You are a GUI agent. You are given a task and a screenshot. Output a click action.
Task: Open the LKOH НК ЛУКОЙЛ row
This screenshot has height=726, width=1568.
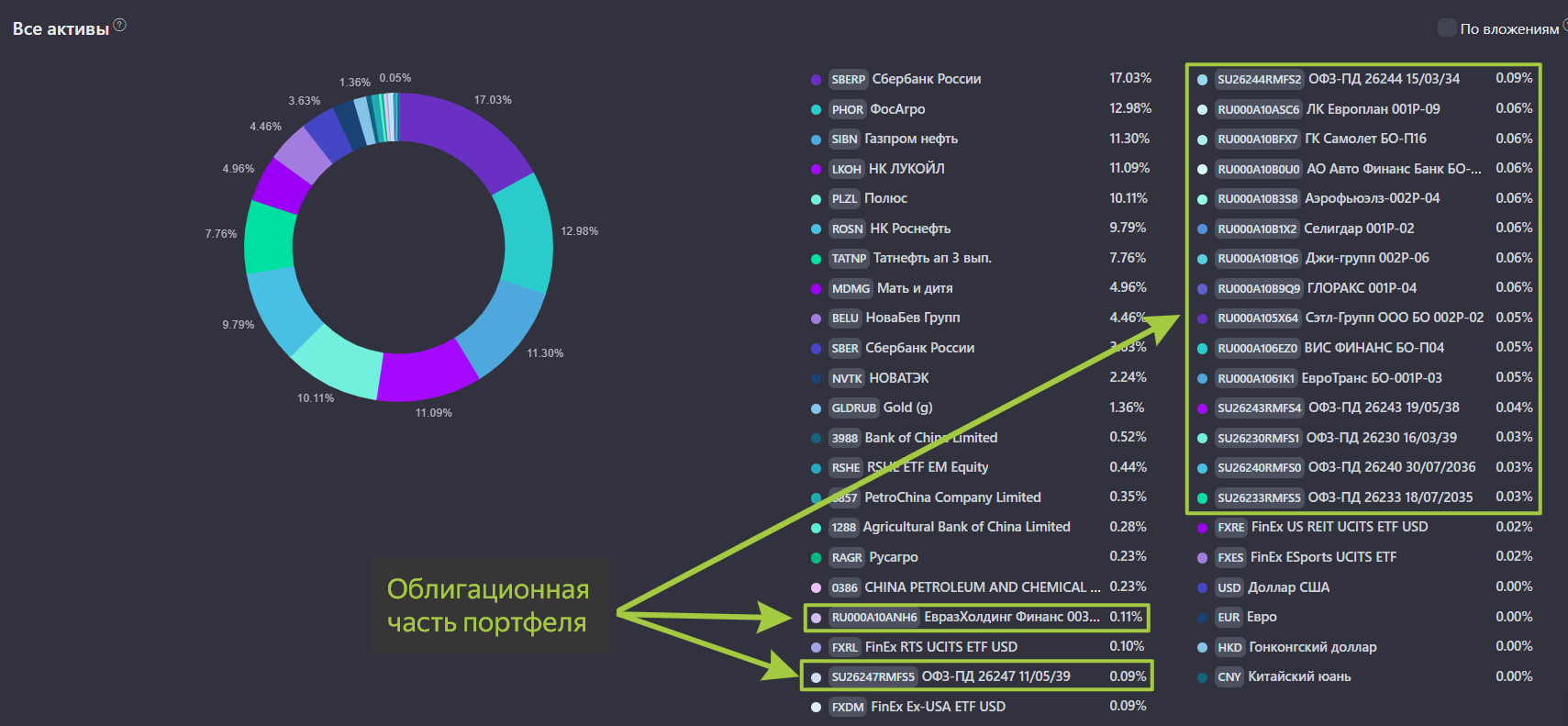tap(981, 169)
